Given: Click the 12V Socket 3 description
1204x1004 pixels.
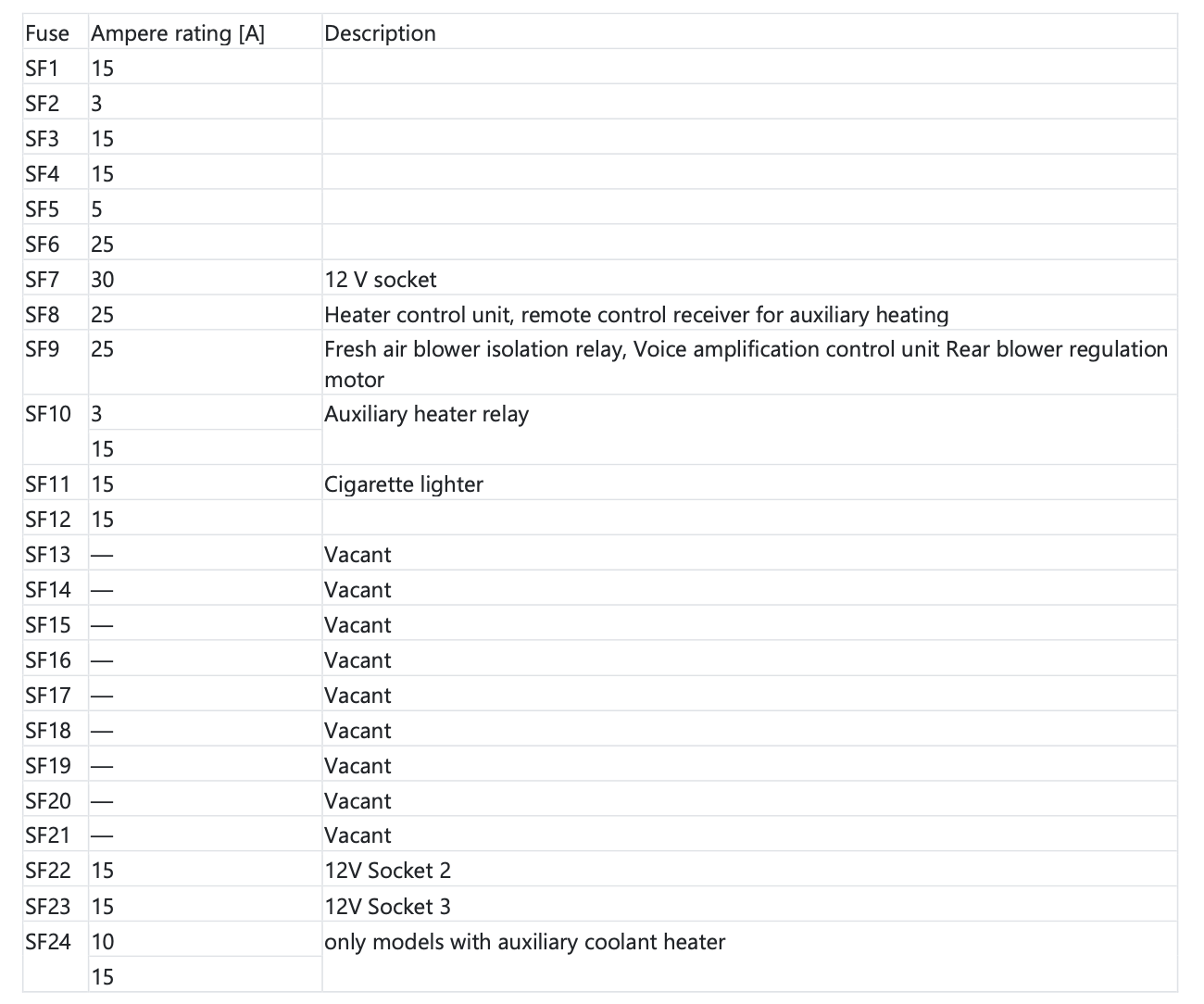Looking at the screenshot, I should pyautogui.click(x=387, y=906).
